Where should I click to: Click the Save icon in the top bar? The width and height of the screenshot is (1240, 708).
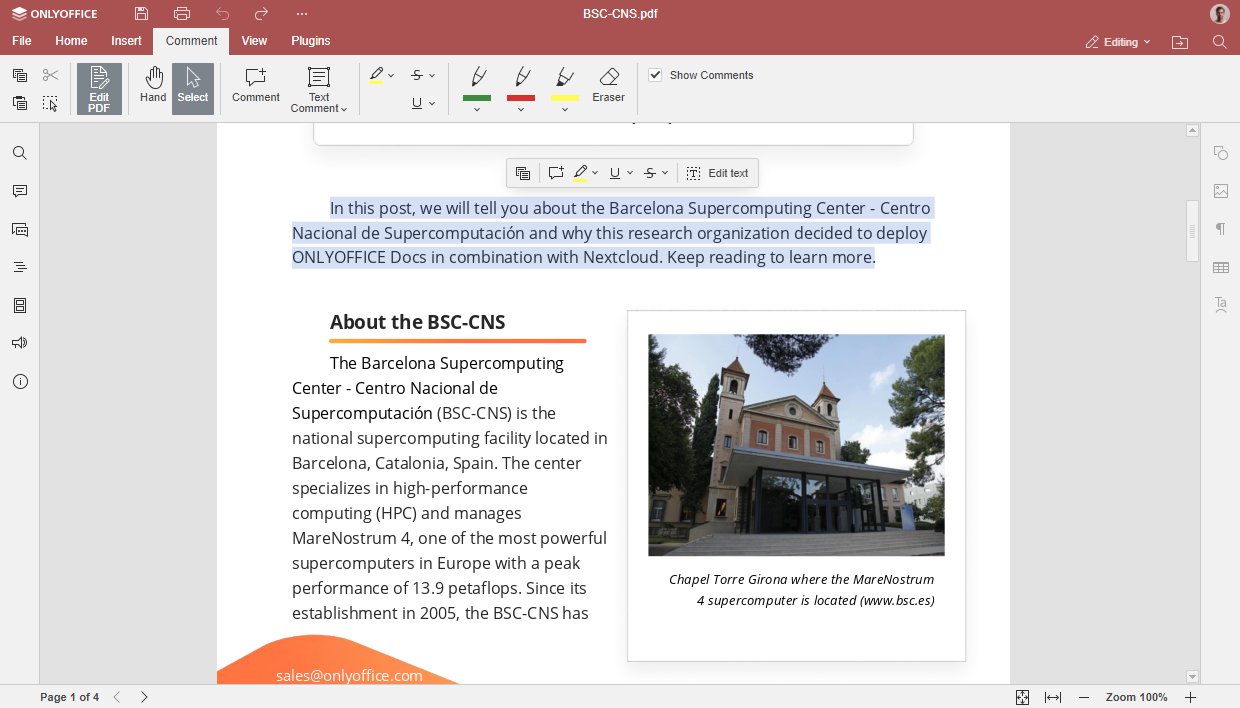point(141,13)
